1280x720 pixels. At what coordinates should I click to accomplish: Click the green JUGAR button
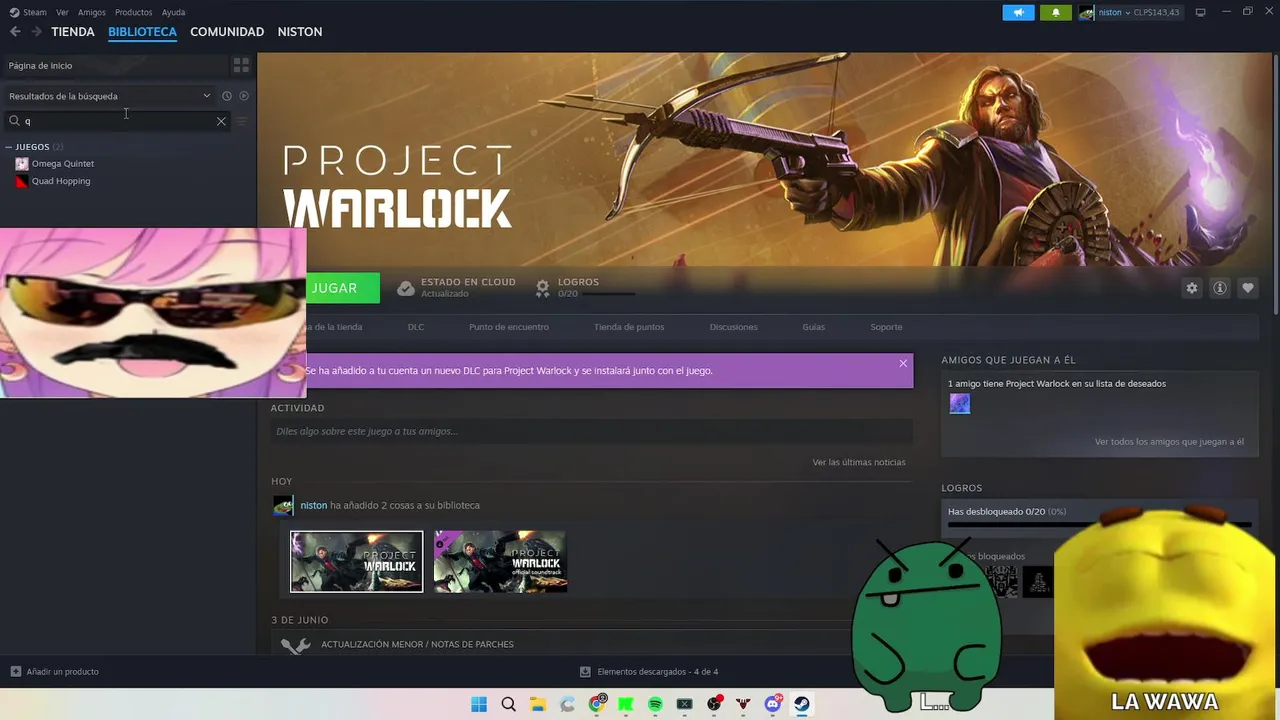[343, 288]
